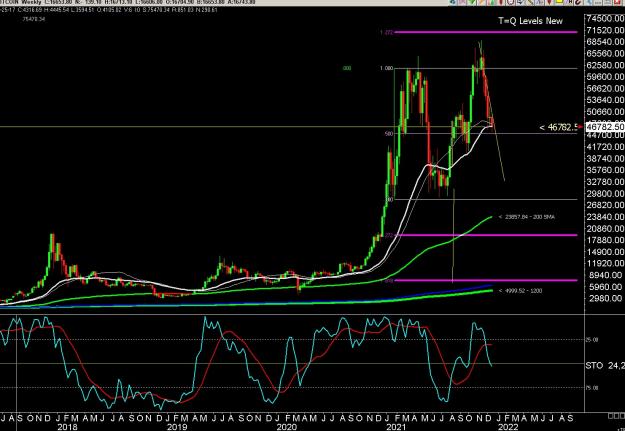Screen dimensions: 625x431
Task: Click the 2021 year label on time axis
Action: [x=396, y=427]
